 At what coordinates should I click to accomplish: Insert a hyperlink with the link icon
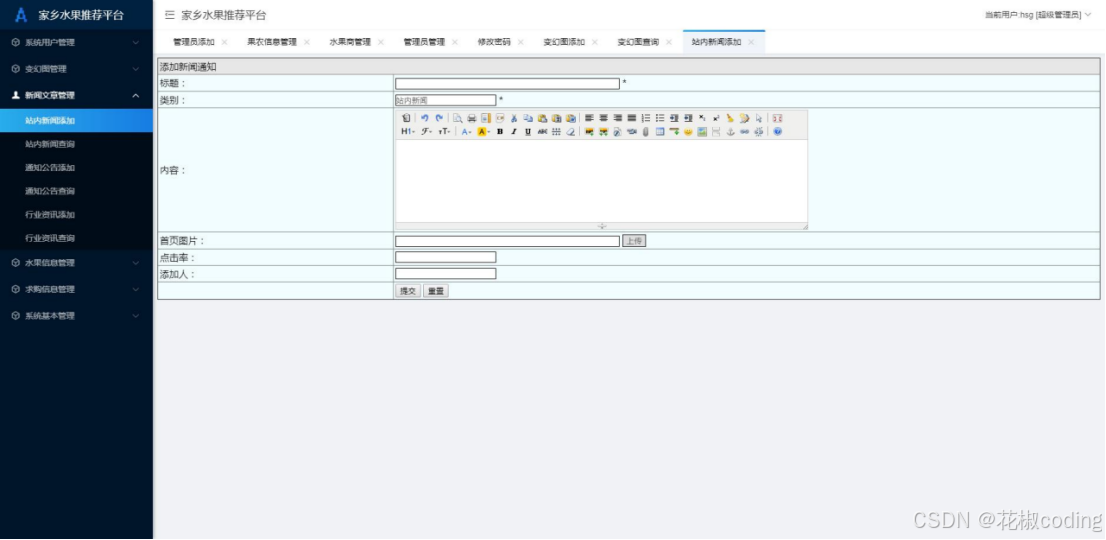(x=744, y=131)
